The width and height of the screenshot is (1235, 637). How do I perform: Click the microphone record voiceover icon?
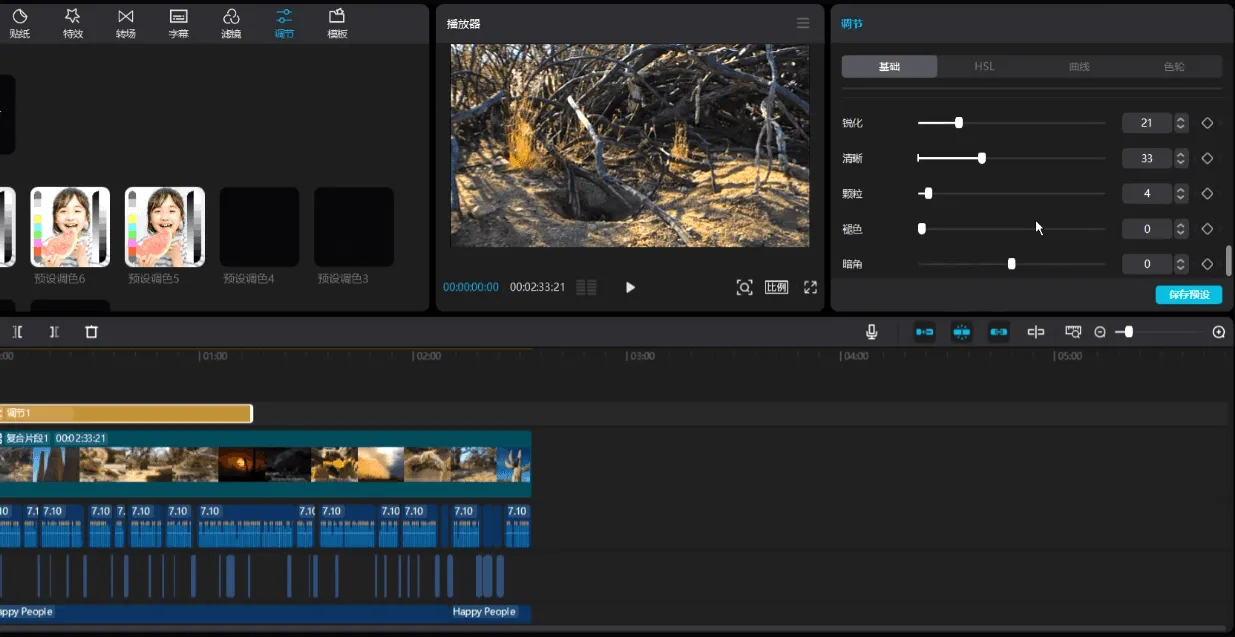[872, 332]
